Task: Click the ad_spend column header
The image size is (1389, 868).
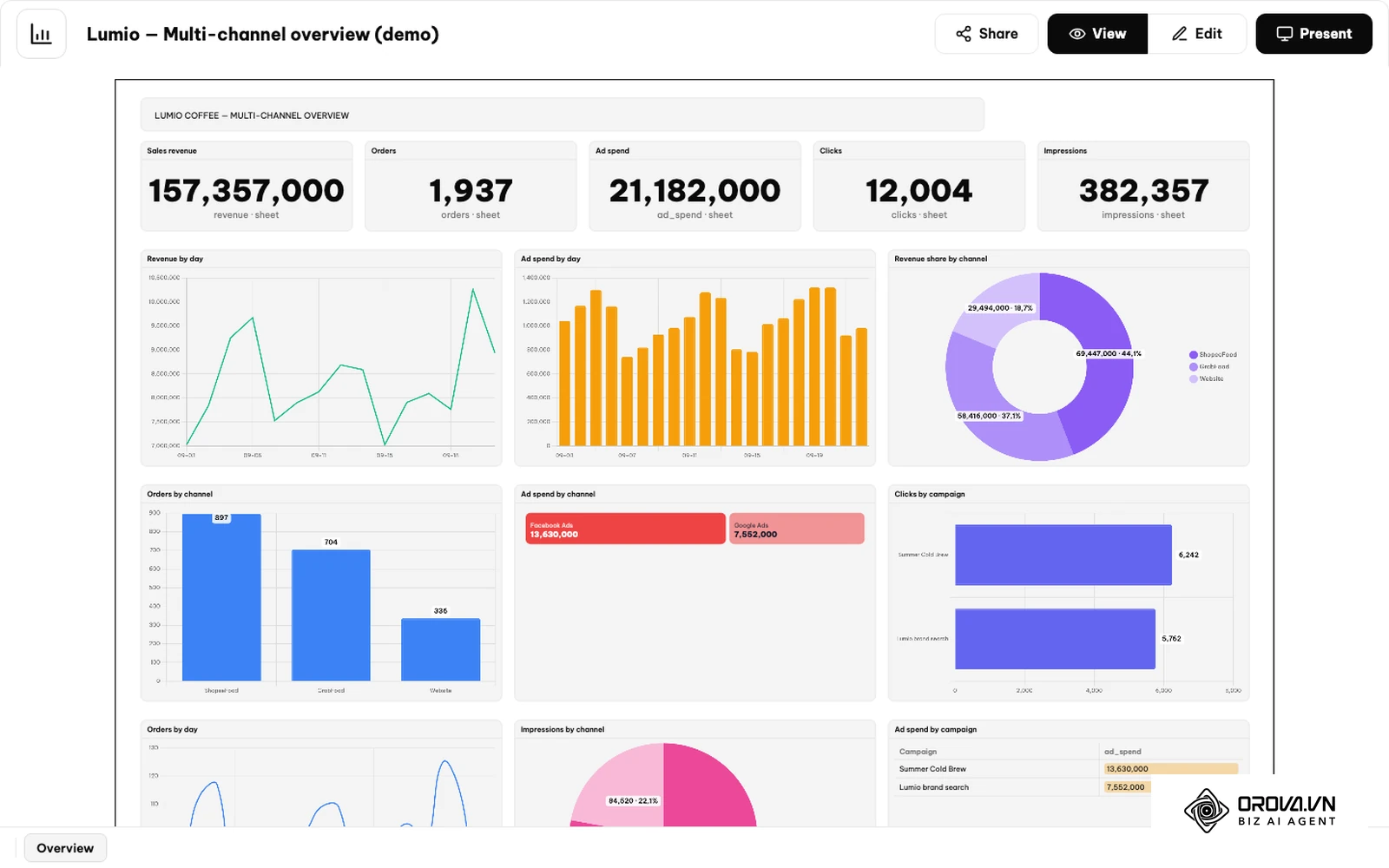Action: pyautogui.click(x=1122, y=752)
